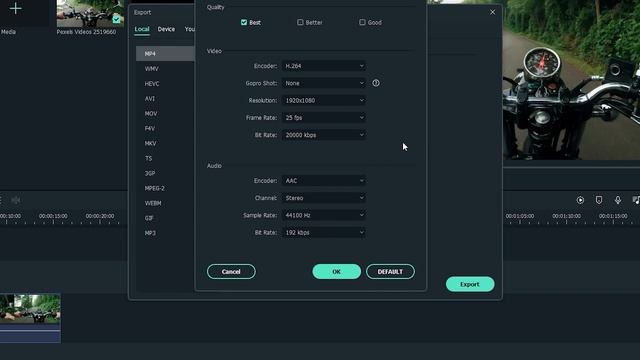This screenshot has height=360, width=640.
Task: Click the audio mixer music note icon
Action: [636, 200]
